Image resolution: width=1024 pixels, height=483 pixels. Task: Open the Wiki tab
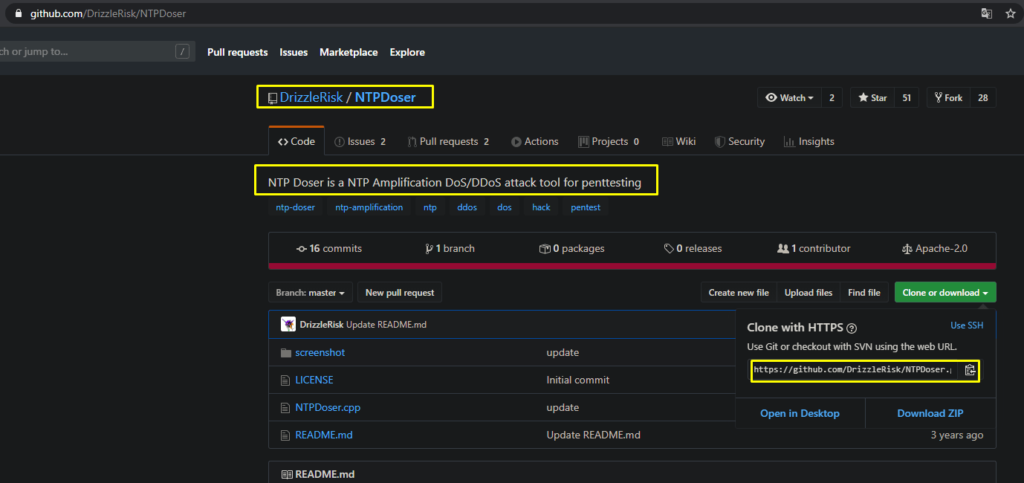pyautogui.click(x=679, y=142)
